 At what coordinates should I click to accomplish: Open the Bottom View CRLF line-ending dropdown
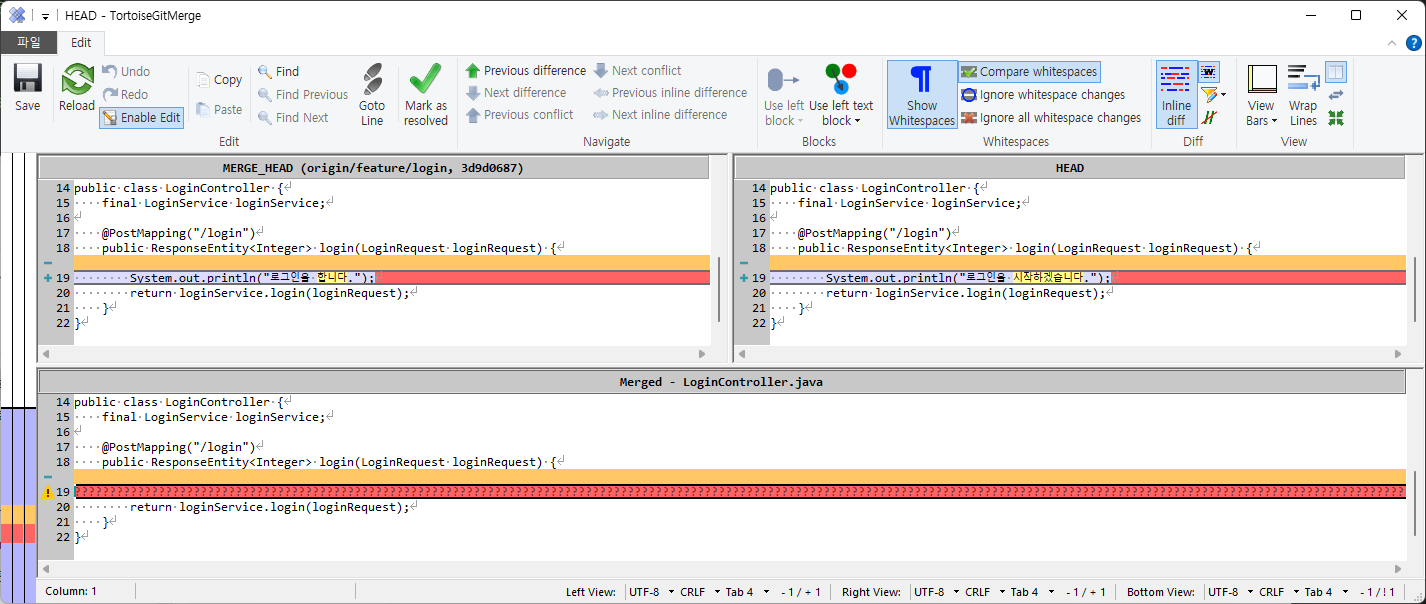(x=1278, y=592)
